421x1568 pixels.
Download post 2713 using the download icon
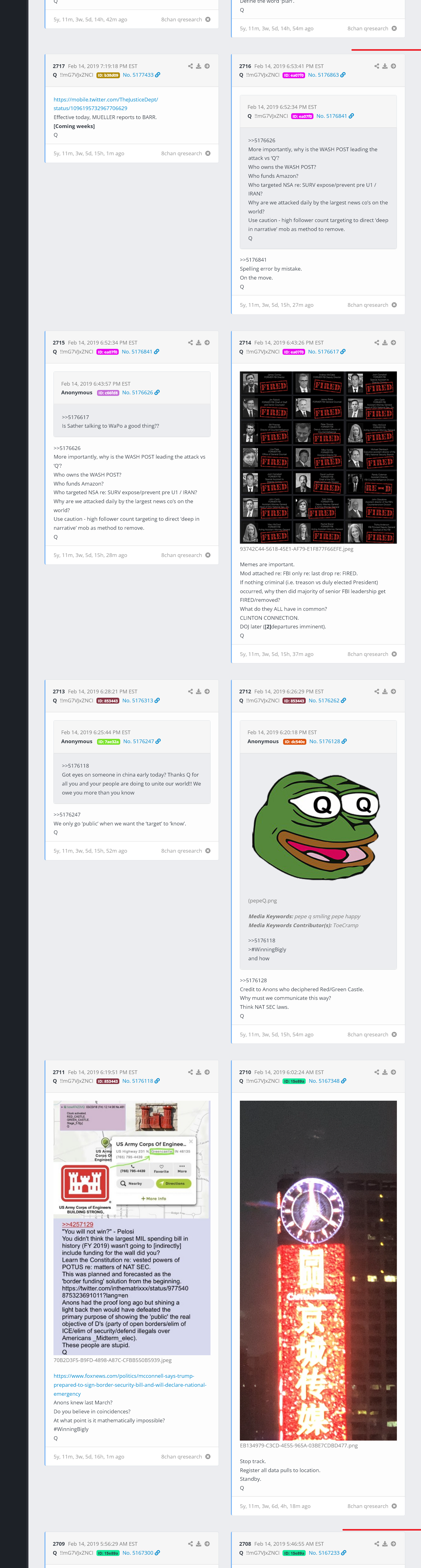click(x=198, y=692)
